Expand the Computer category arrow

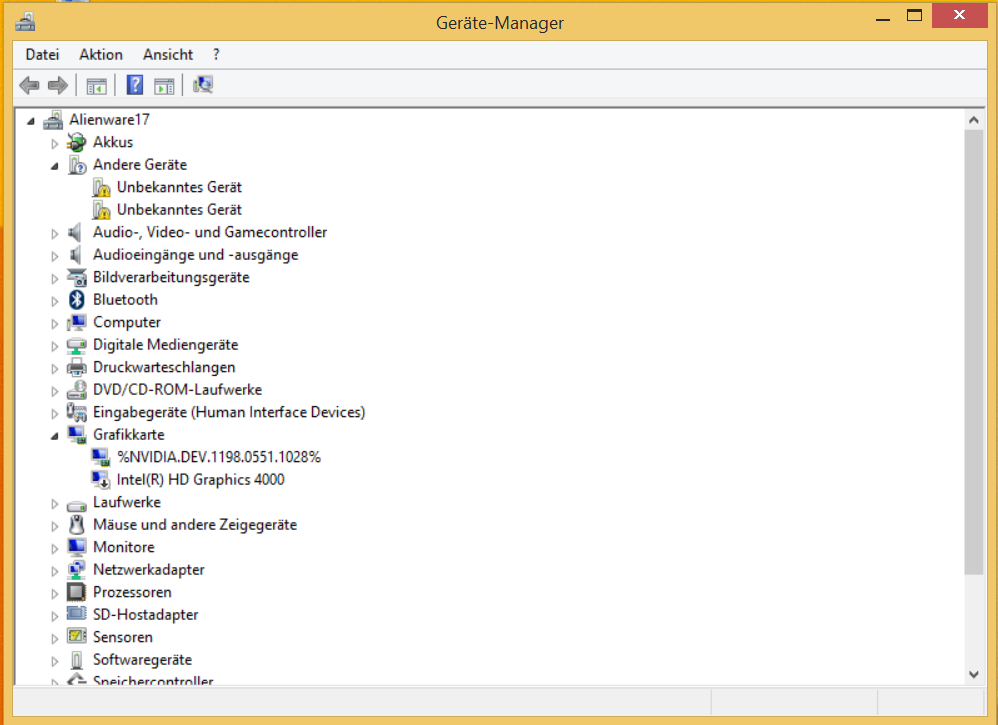55,323
